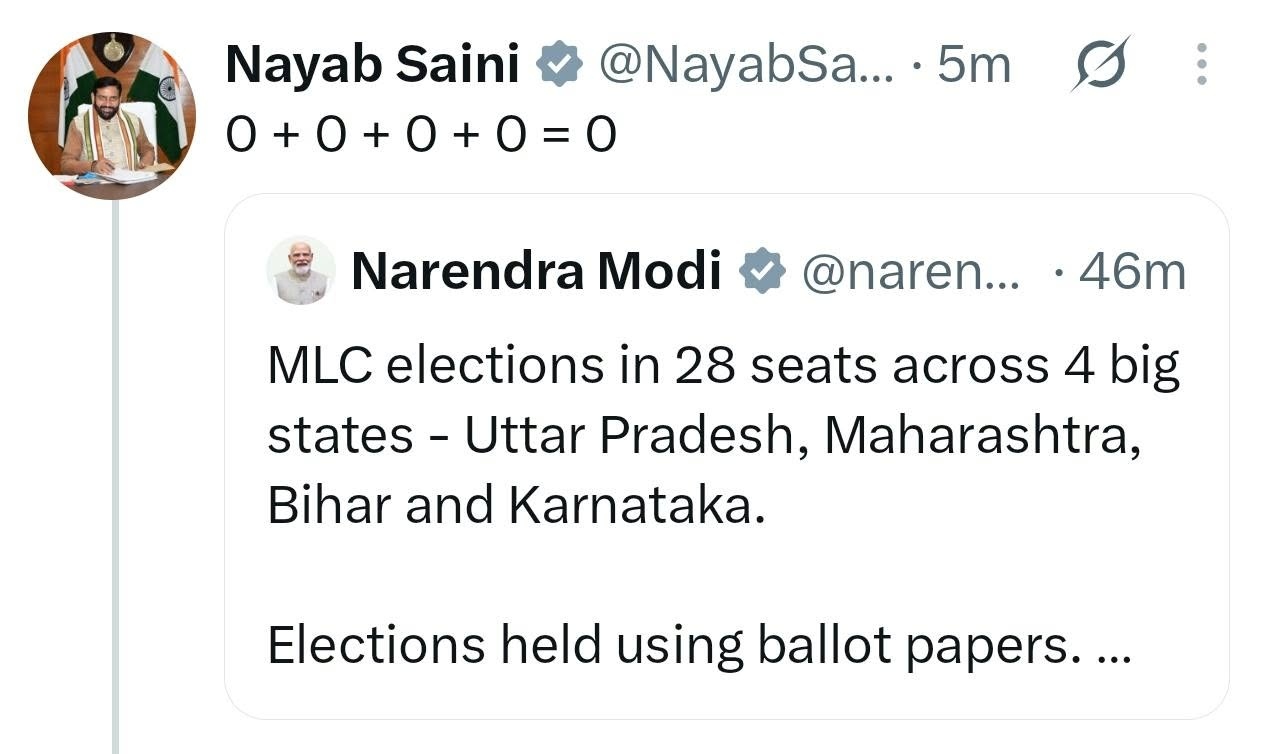Click the Grok slash-circle icon

pos(1100,65)
